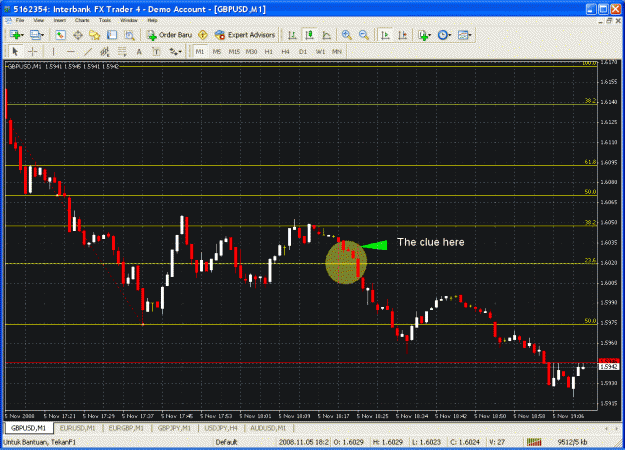Click the Default profile in status bar
The width and height of the screenshot is (625, 450).
point(226,442)
